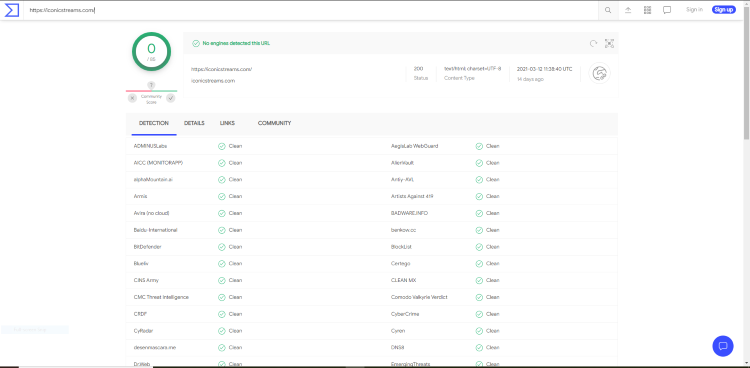
Task: Click the Clean check icon for ADMINUSLabs
Action: (x=221, y=146)
